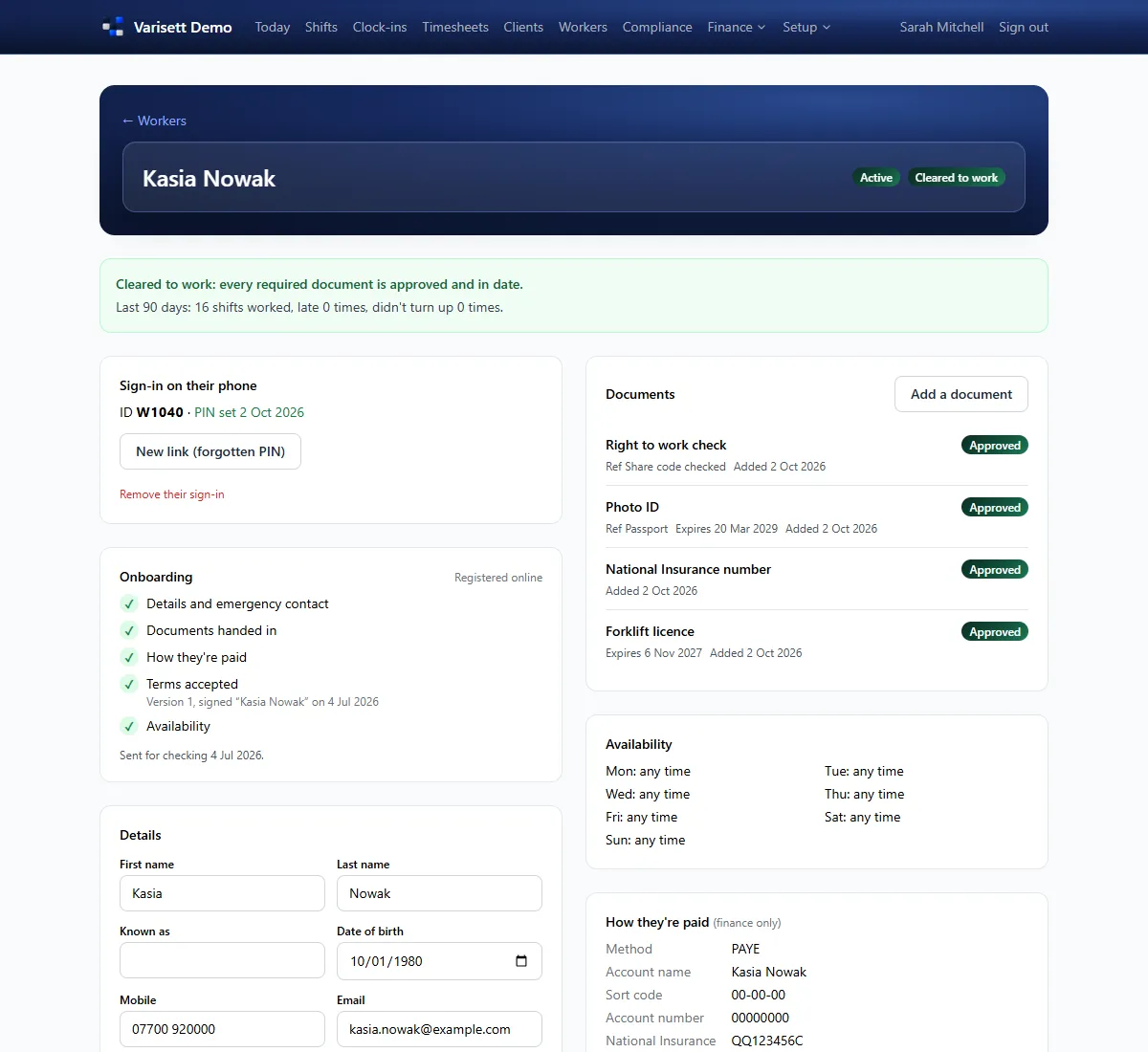Click the PIN set 2 Oct 2026 text

[x=249, y=412]
